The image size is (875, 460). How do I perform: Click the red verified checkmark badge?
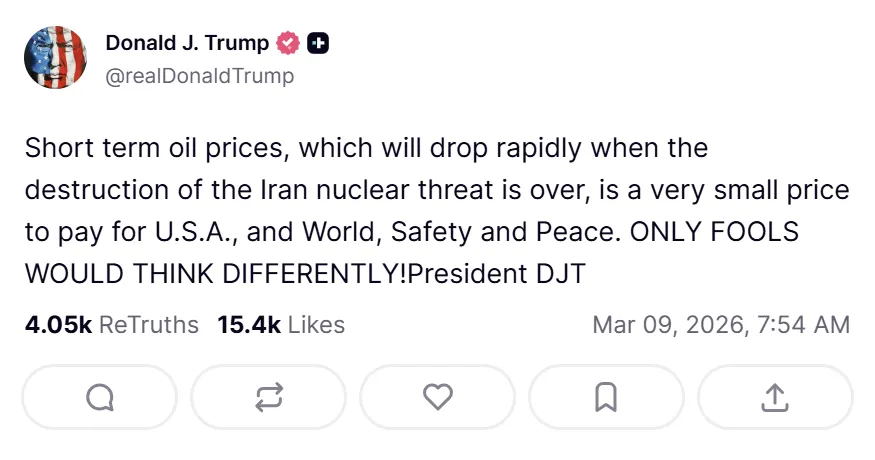[x=289, y=43]
